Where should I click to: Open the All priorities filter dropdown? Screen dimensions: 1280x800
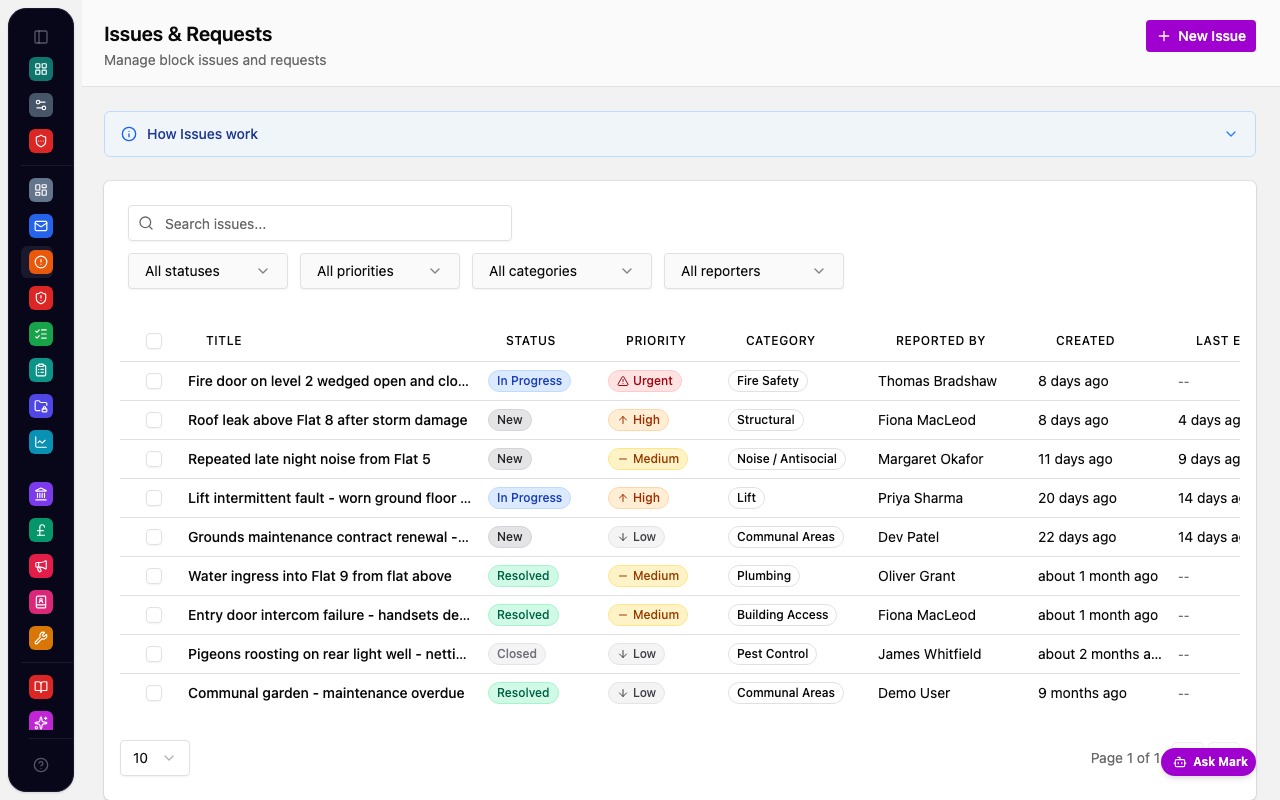[380, 271]
